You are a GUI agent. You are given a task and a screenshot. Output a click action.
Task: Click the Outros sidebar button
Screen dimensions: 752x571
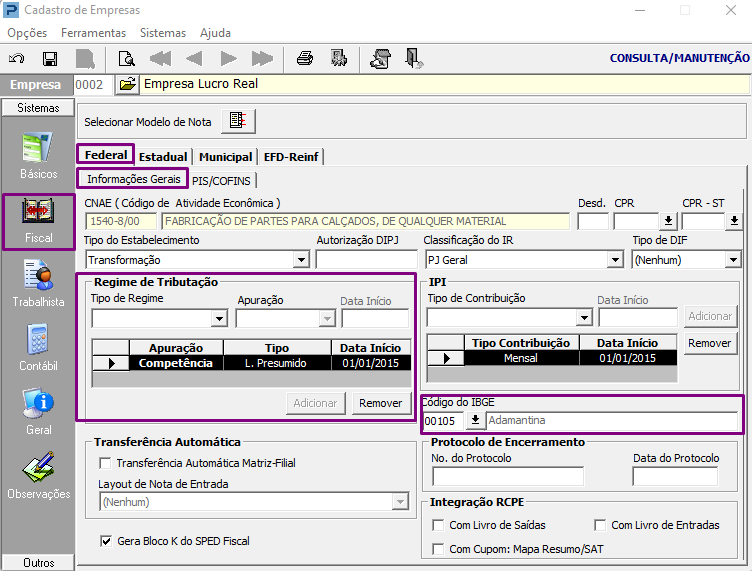[x=38, y=562]
